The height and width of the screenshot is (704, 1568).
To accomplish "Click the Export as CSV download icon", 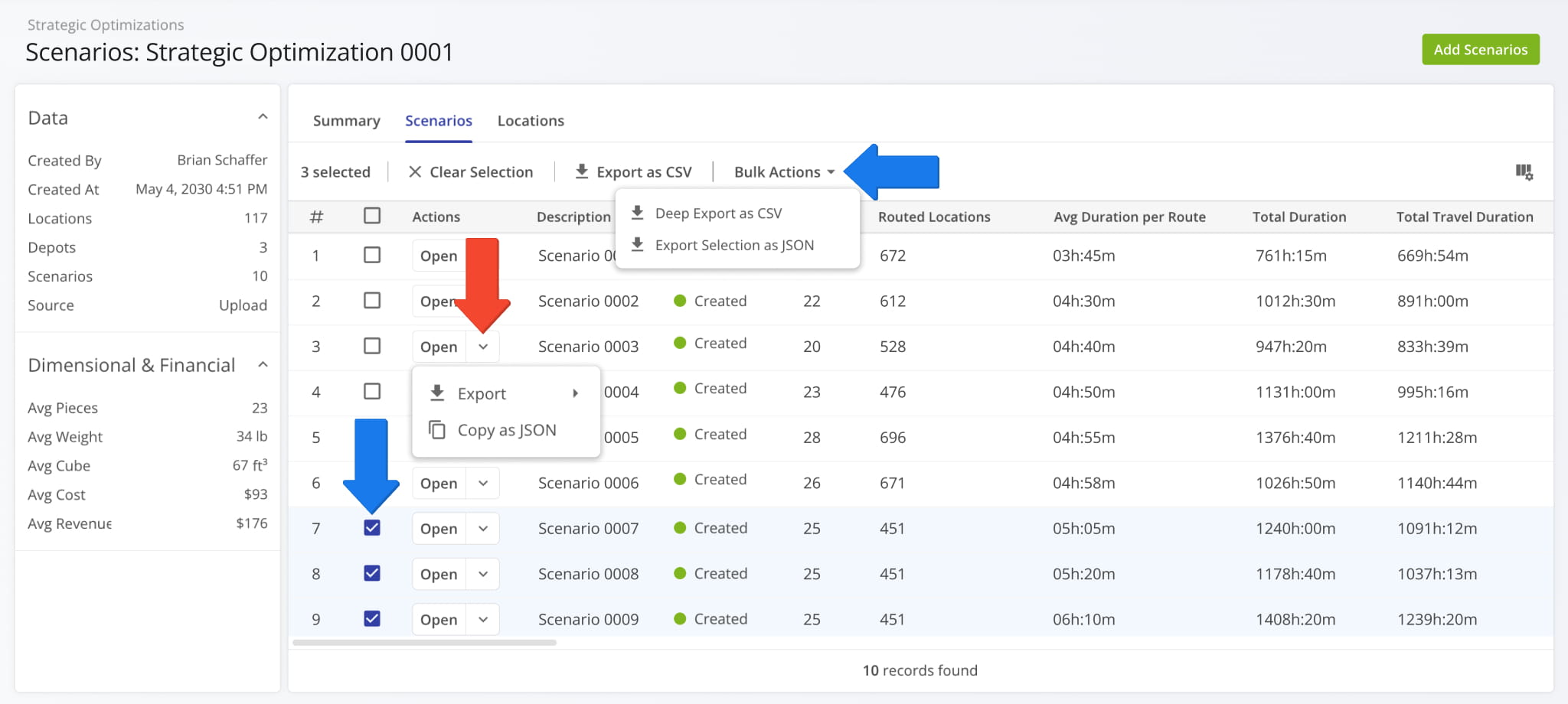I will (x=582, y=171).
